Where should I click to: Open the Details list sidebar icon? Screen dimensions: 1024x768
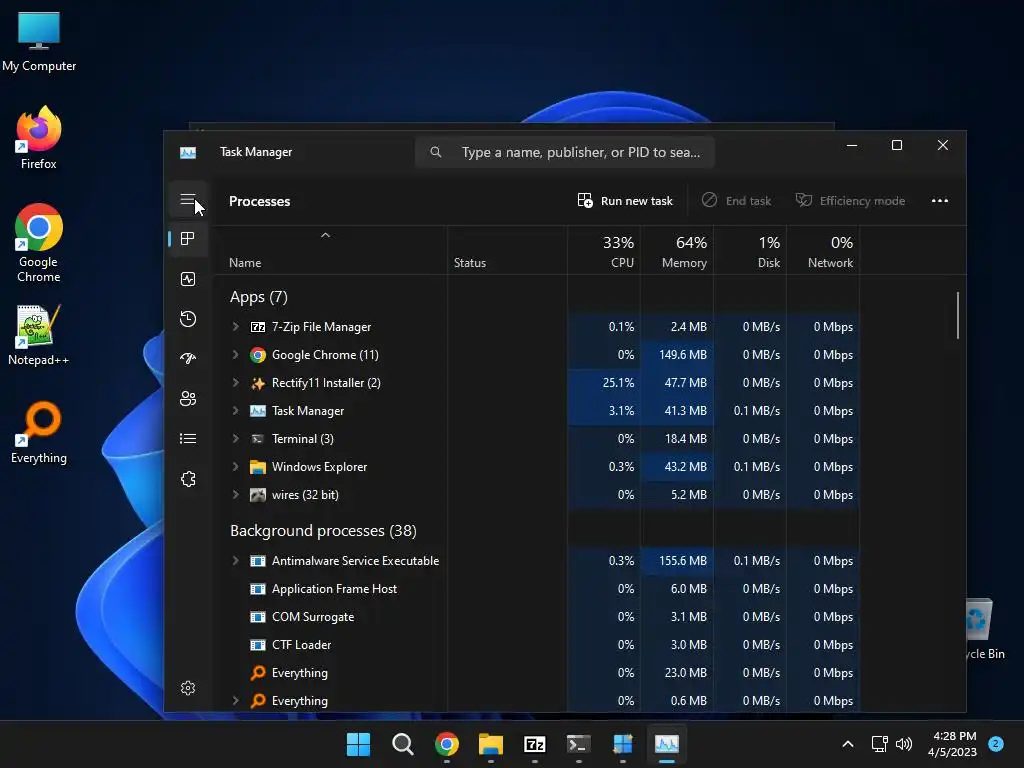click(187, 438)
